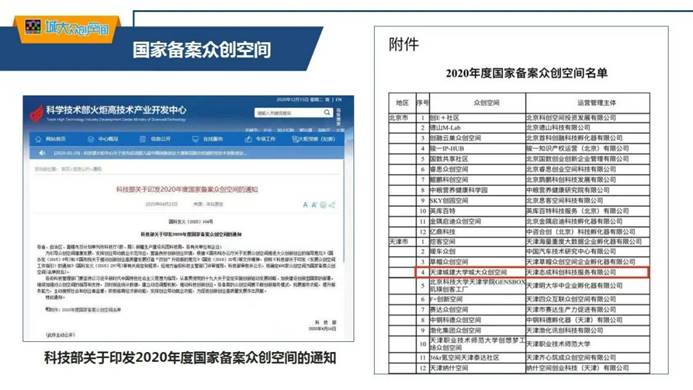Click the red torch logo of 科学技术部火炬中心
This screenshot has height=390, width=693.
37,113
